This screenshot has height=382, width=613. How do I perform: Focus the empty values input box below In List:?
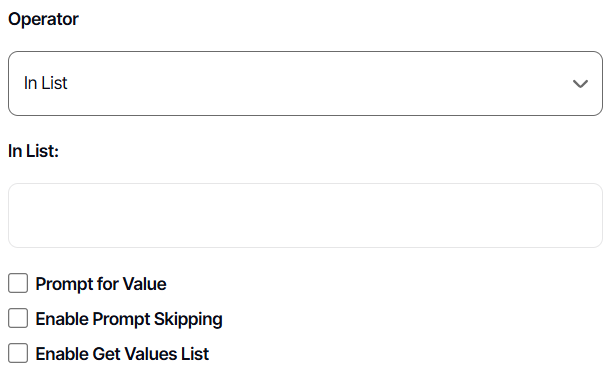(x=305, y=215)
